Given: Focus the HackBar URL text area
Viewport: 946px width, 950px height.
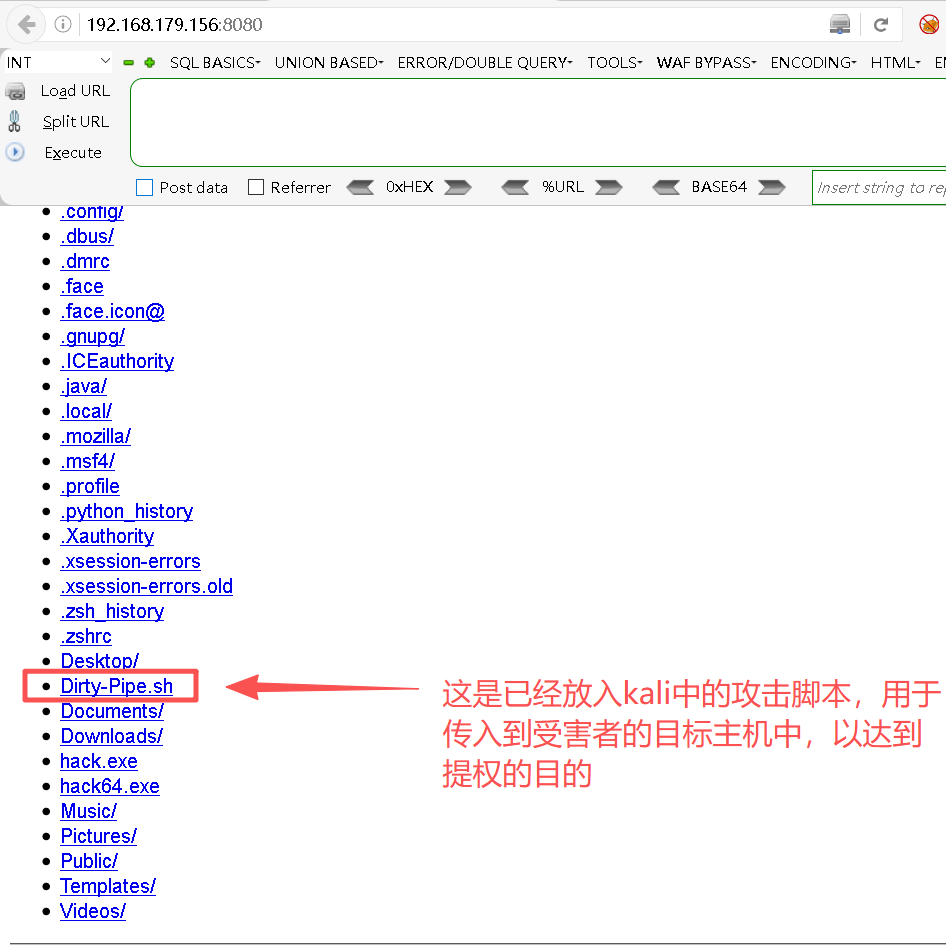Looking at the screenshot, I should point(538,122).
